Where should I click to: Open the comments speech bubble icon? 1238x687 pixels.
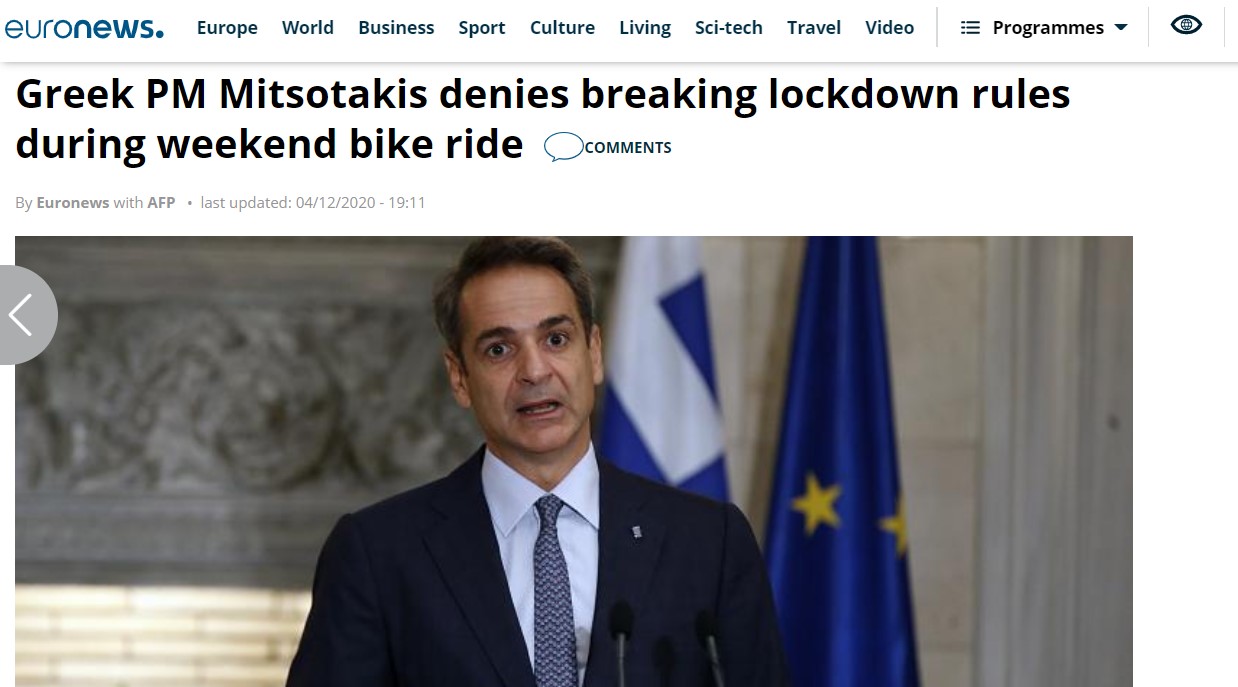click(x=563, y=147)
